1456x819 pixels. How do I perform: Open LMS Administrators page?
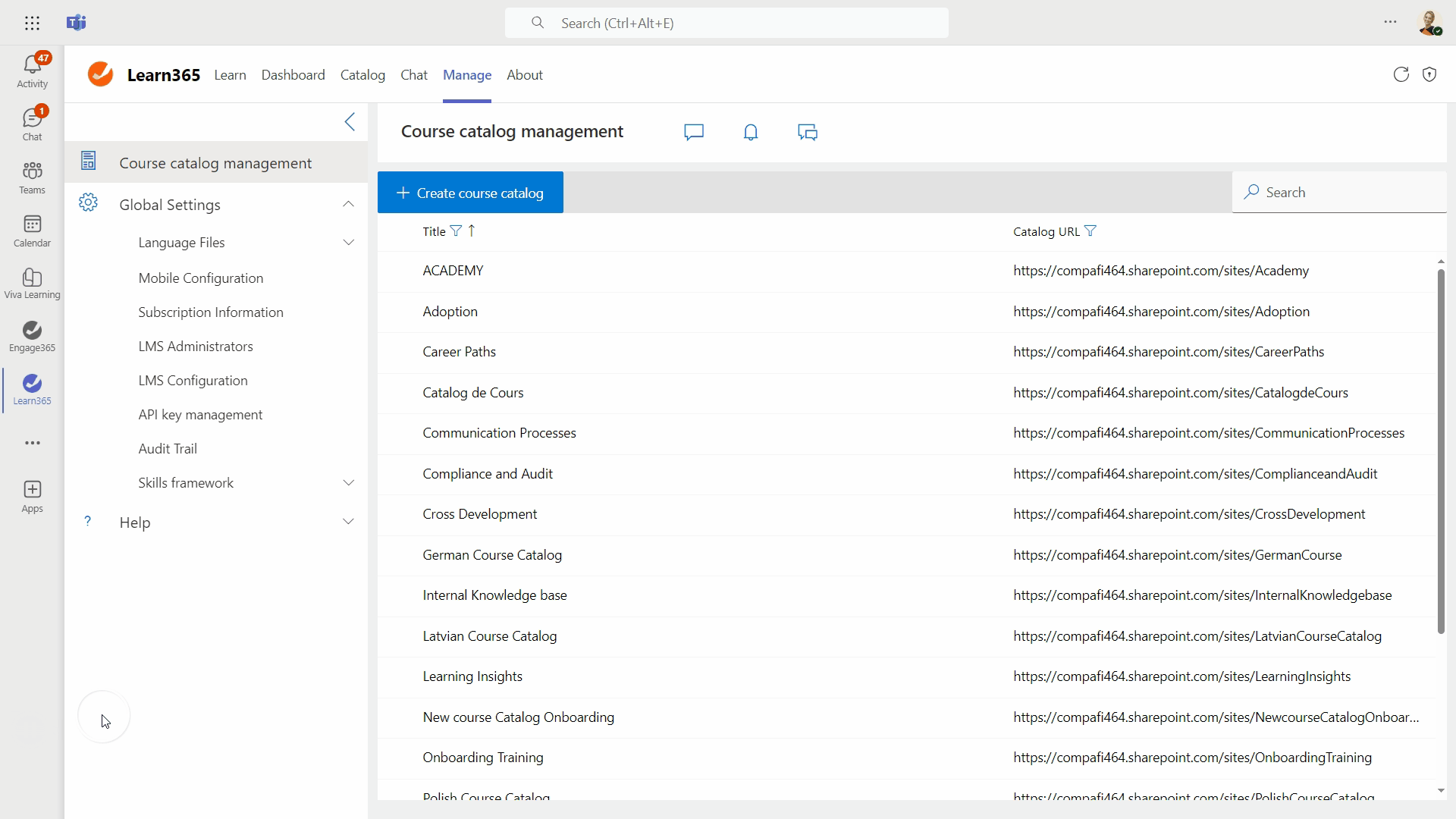click(196, 347)
